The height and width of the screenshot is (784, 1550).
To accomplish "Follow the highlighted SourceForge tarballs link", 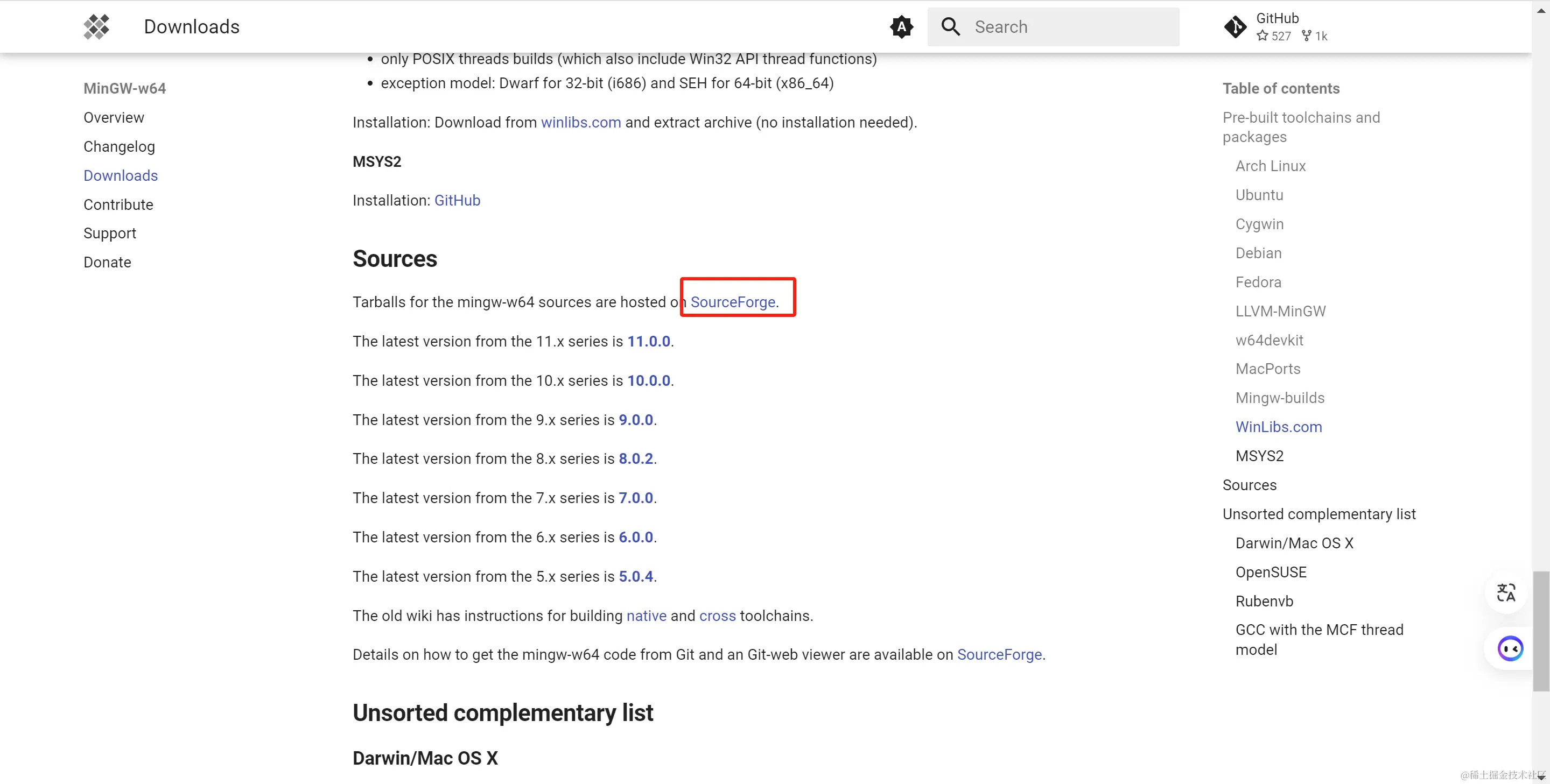I will click(x=732, y=302).
